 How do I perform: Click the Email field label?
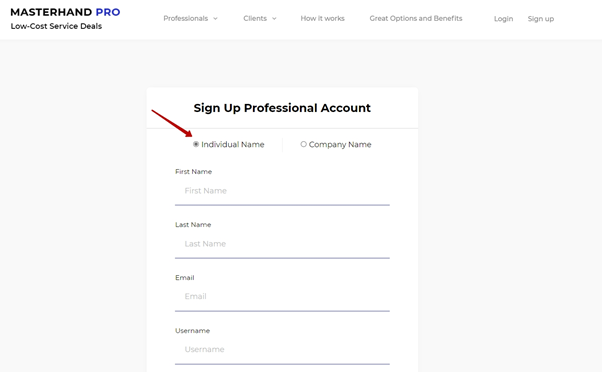185,278
